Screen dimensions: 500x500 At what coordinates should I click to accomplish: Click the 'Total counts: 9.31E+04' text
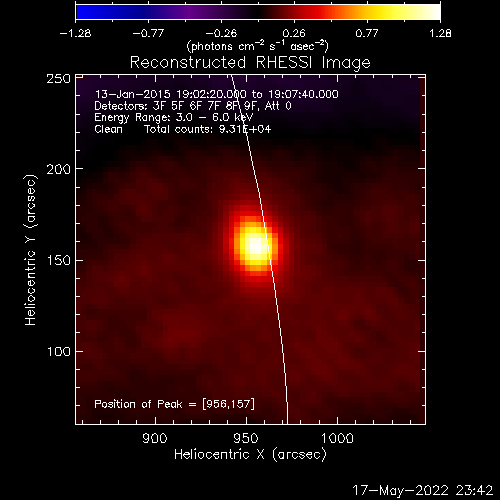207,129
